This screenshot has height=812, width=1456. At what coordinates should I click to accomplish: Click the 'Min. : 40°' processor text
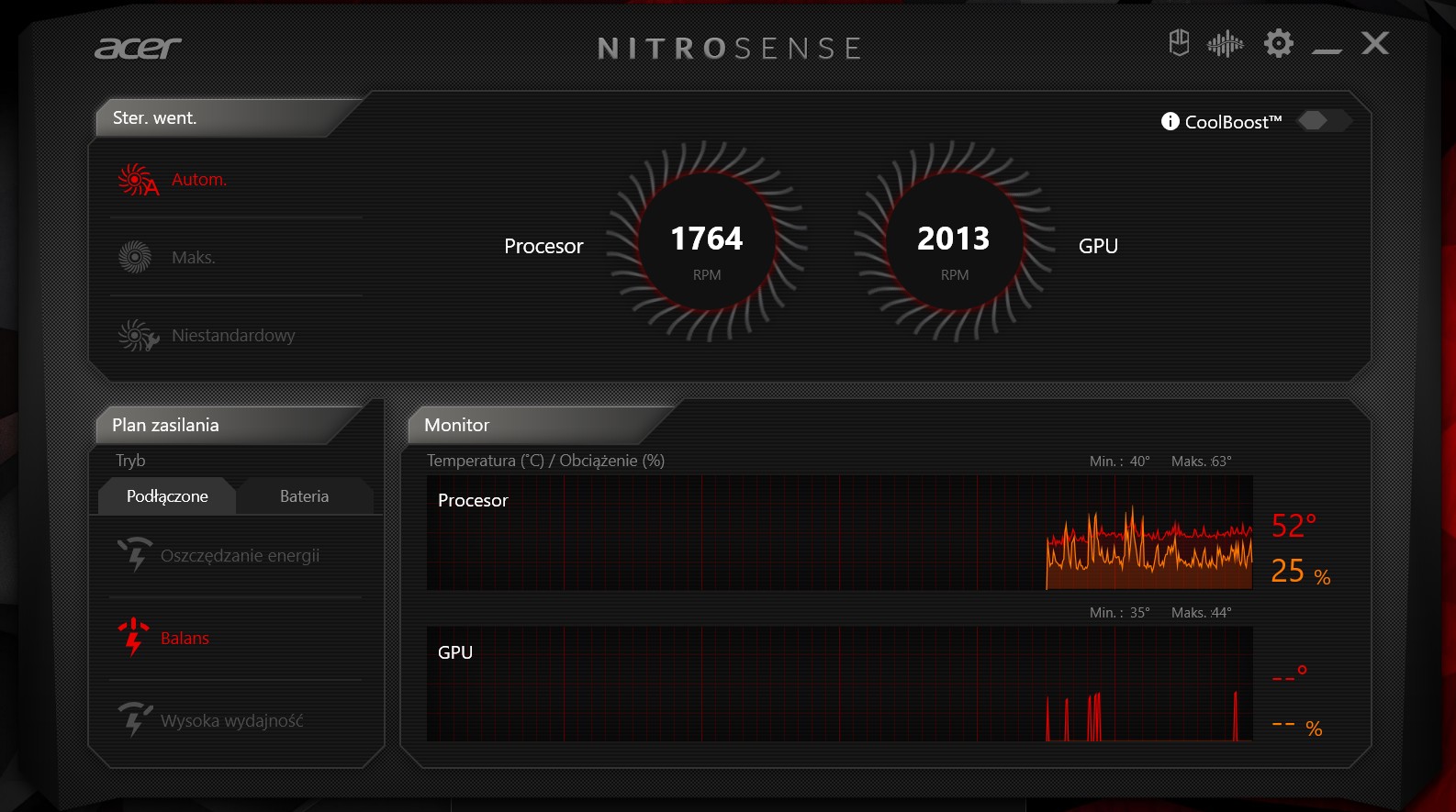coord(1120,462)
